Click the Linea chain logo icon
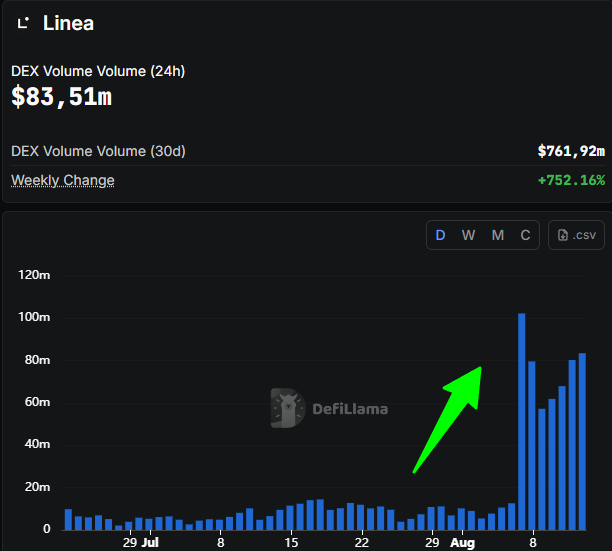The width and height of the screenshot is (612, 551). pos(23,23)
